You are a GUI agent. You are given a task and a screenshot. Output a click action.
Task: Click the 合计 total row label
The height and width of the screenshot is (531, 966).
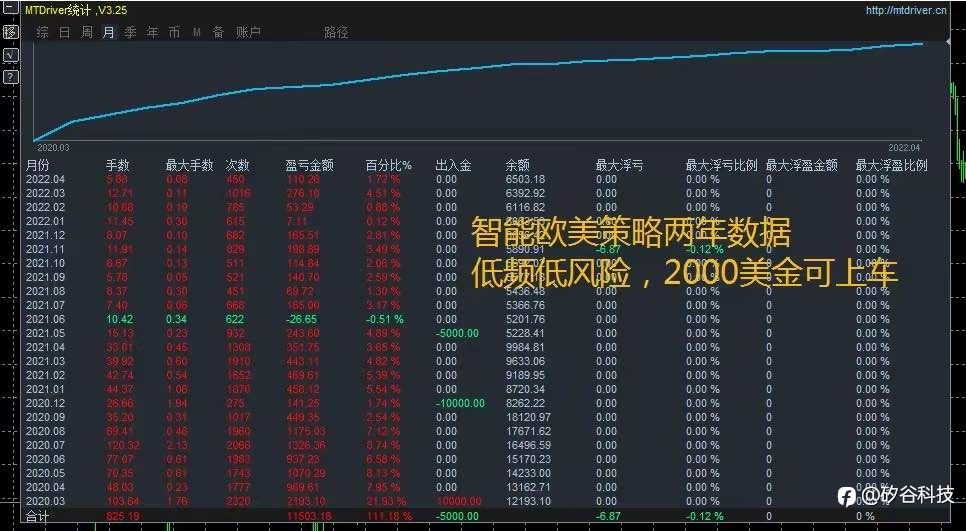(36, 516)
